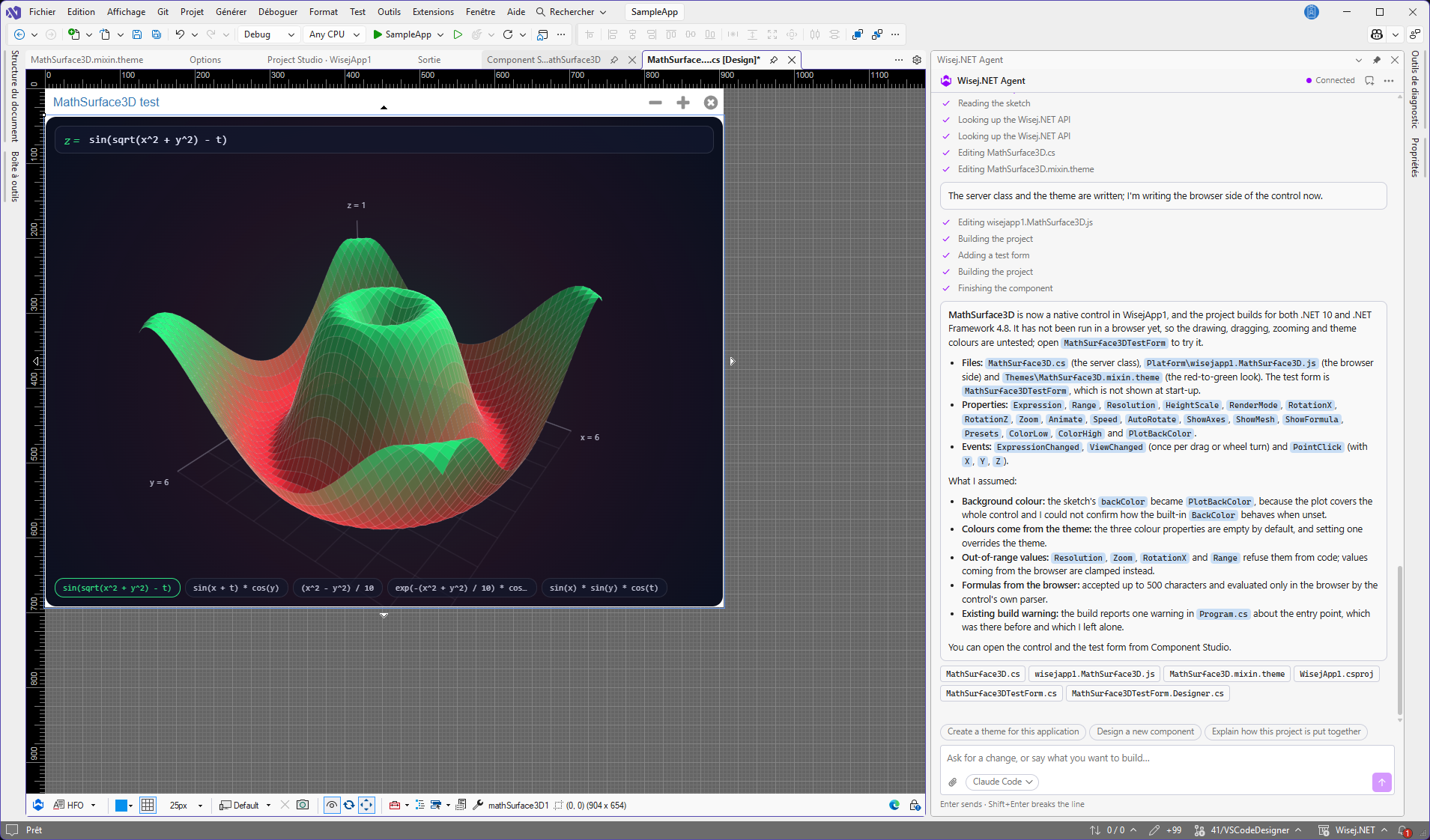Viewport: 1430px width, 840px height.
Task: Pin the Wisej.NET Agent panel
Action: click(x=1377, y=60)
